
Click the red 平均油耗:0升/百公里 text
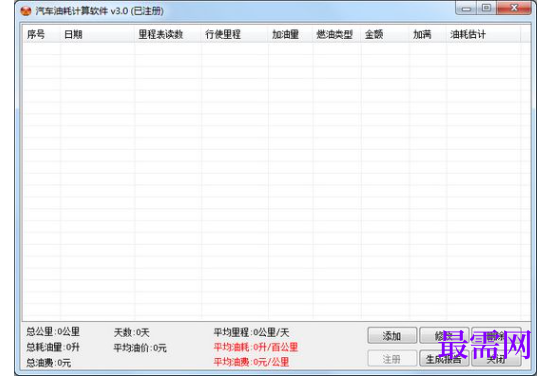(x=256, y=347)
